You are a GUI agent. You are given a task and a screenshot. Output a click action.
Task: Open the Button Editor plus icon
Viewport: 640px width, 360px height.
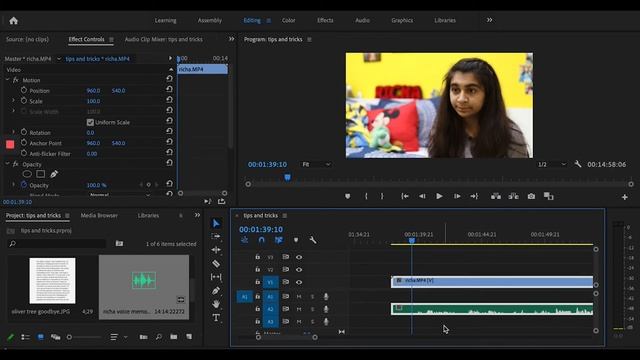click(x=624, y=197)
